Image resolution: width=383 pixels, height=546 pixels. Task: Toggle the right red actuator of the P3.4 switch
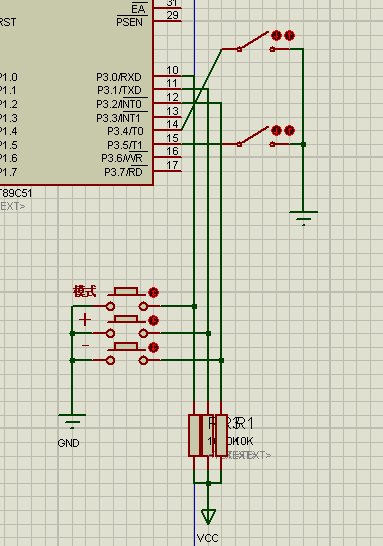[x=289, y=36]
